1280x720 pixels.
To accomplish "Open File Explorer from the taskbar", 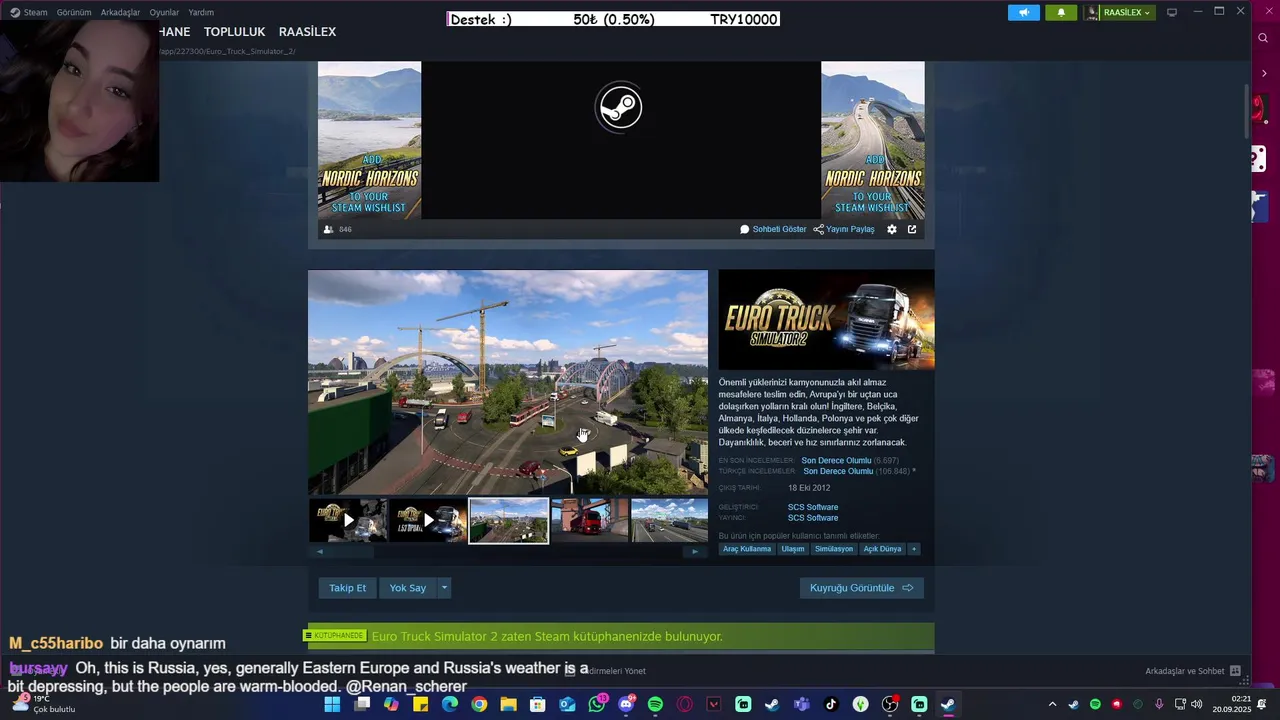I will (x=508, y=705).
